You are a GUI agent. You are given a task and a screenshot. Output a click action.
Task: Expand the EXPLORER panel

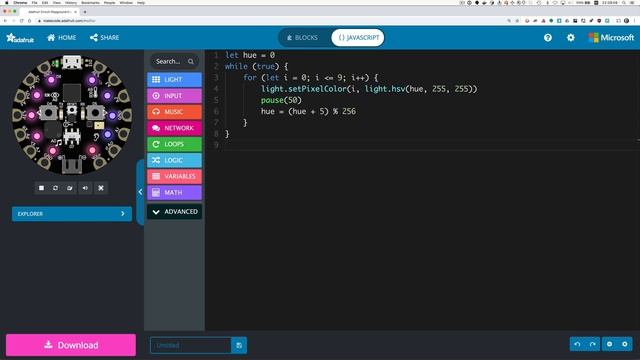pos(72,214)
